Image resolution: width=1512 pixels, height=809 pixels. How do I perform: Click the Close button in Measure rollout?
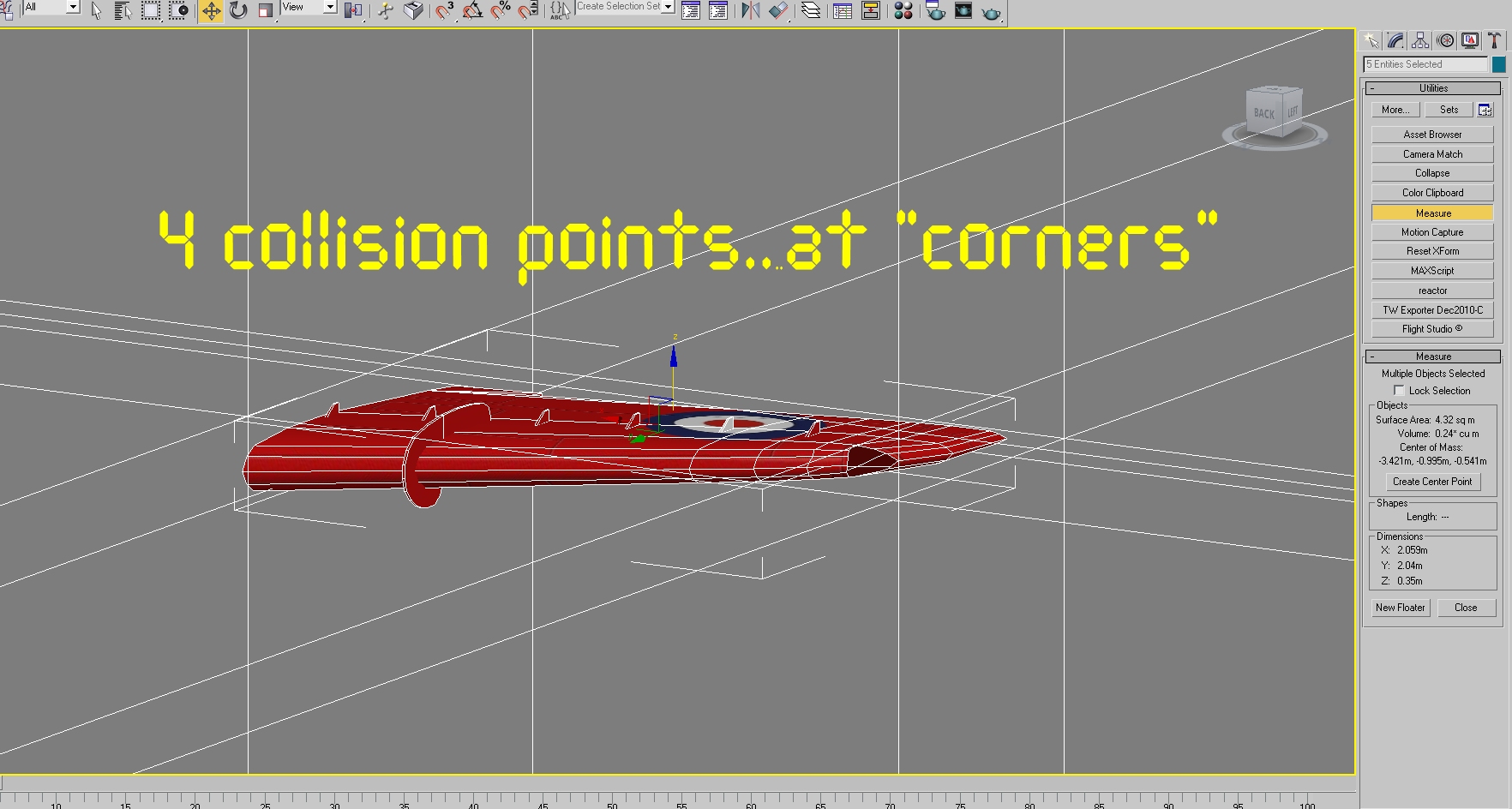coord(1466,608)
